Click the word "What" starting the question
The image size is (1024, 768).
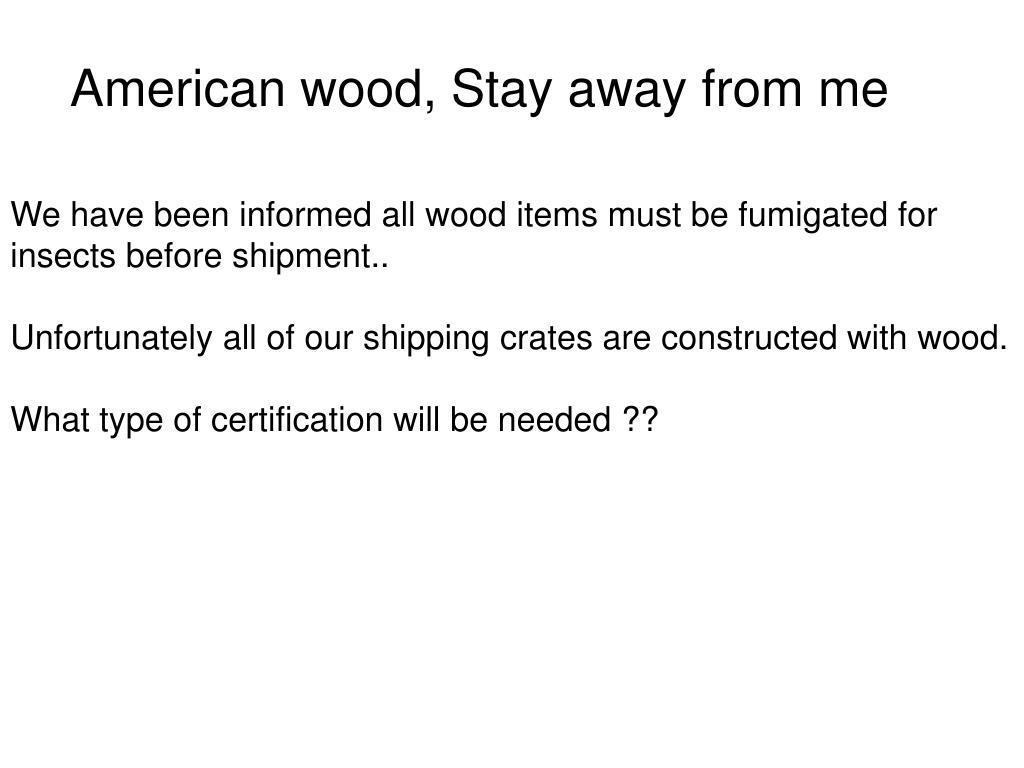tap(50, 419)
